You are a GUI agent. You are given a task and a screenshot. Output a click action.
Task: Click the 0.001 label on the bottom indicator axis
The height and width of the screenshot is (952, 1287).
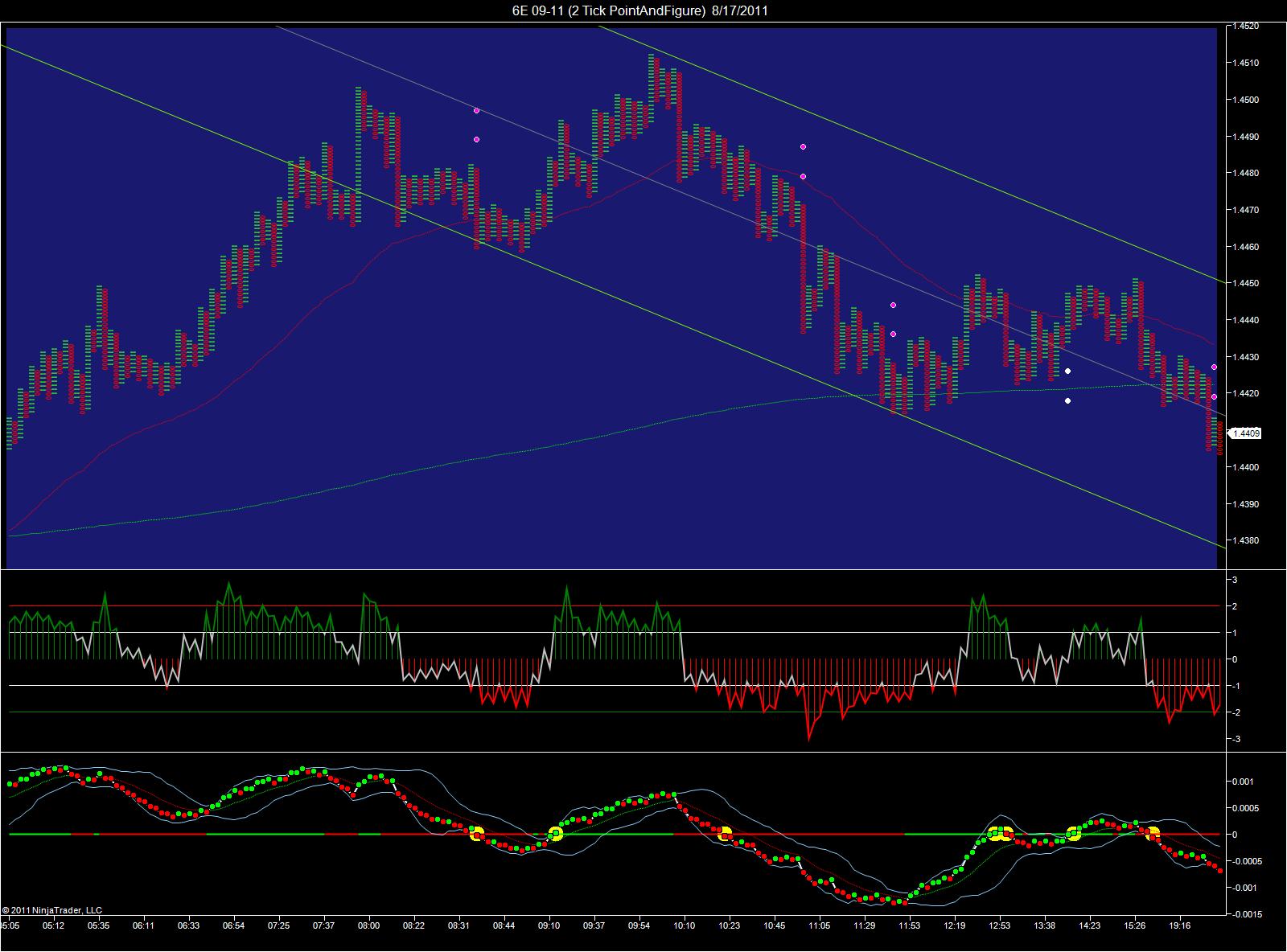coord(1243,782)
